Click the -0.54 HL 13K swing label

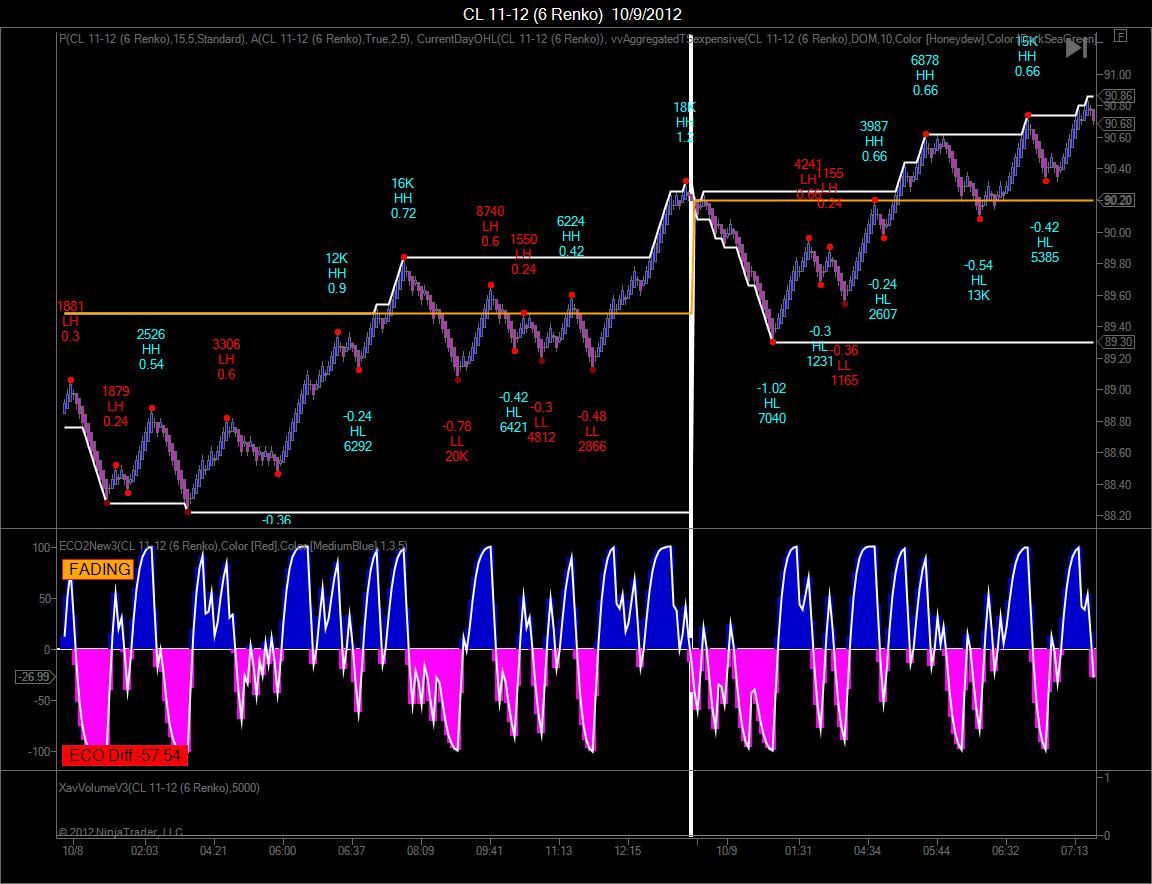(979, 280)
